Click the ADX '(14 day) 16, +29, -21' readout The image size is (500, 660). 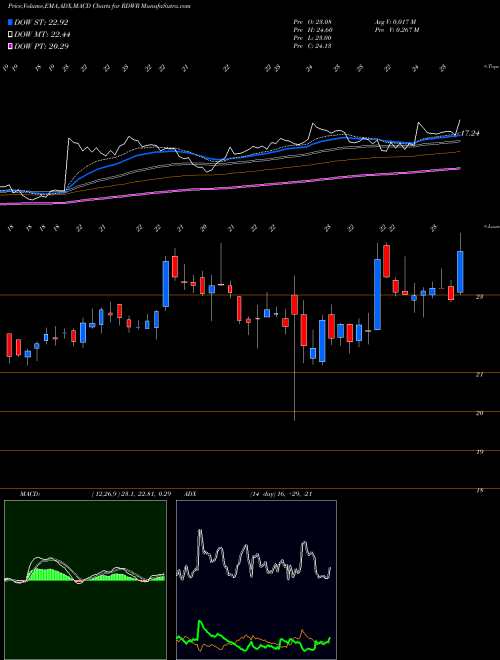coord(281,494)
